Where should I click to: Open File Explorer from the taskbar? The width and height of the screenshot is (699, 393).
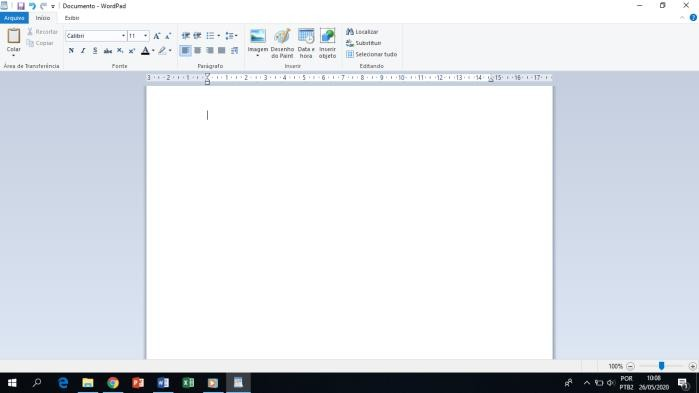coord(88,383)
